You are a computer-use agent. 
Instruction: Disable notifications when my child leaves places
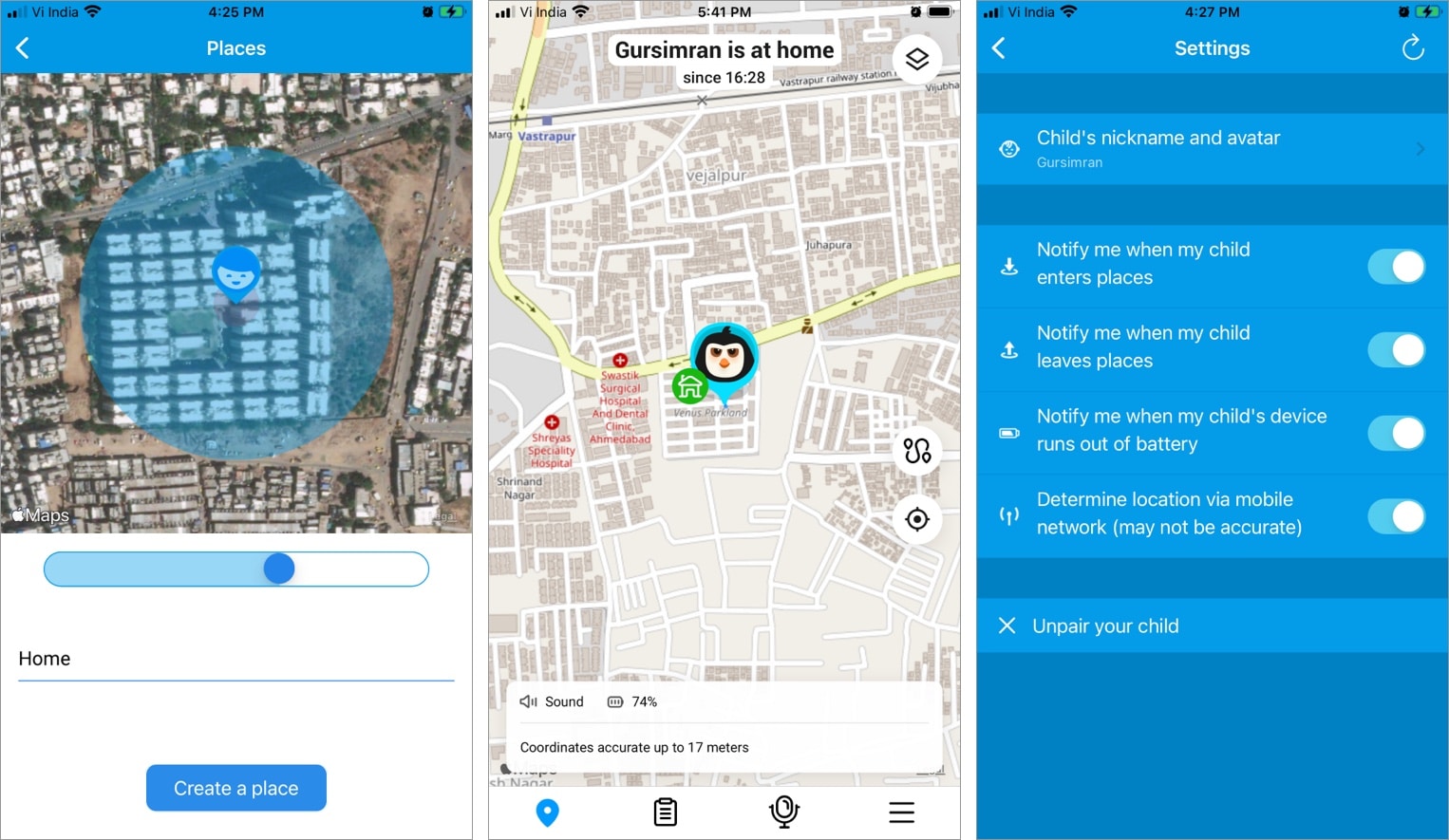click(x=1396, y=349)
